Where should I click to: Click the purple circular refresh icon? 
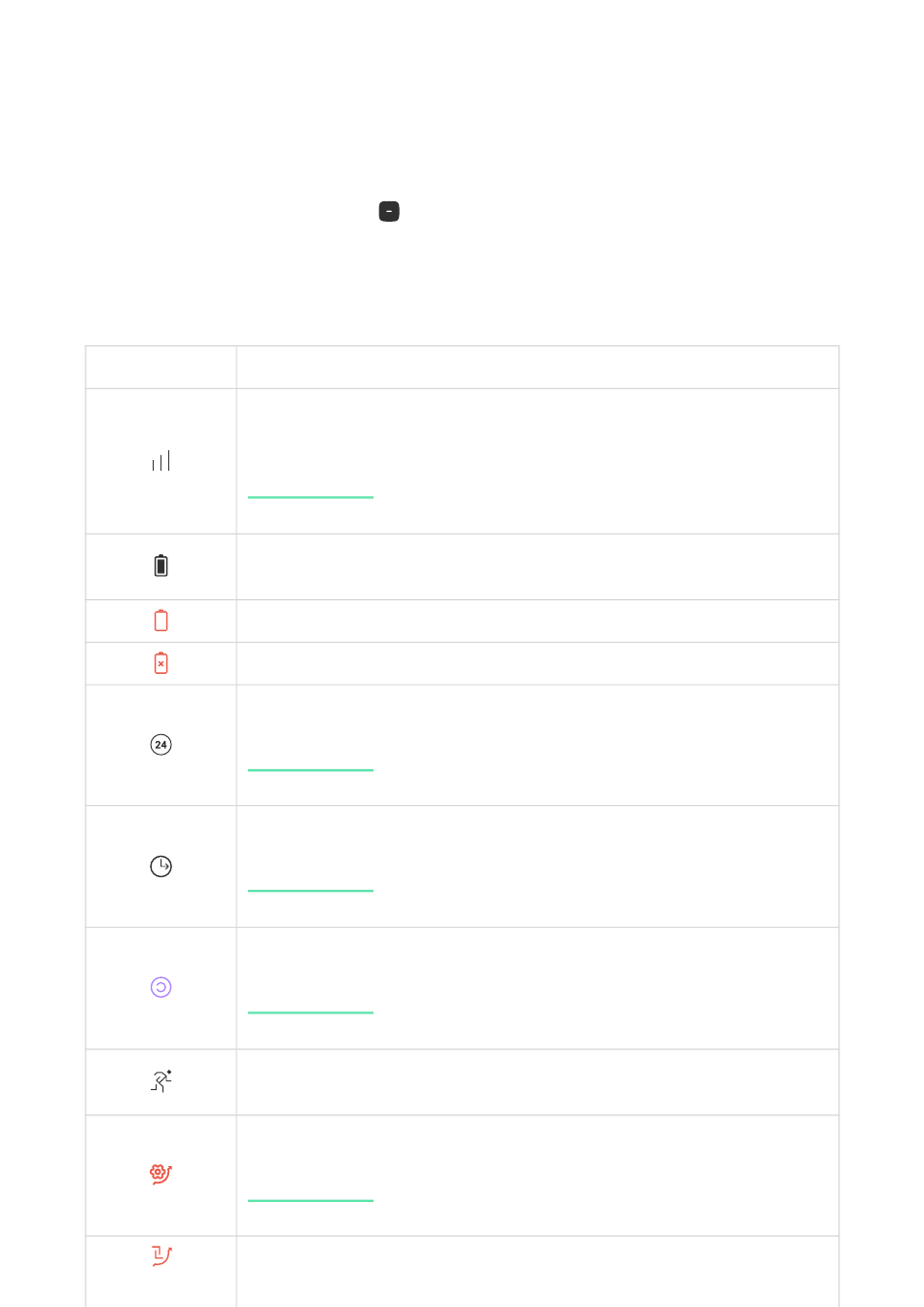(160, 987)
